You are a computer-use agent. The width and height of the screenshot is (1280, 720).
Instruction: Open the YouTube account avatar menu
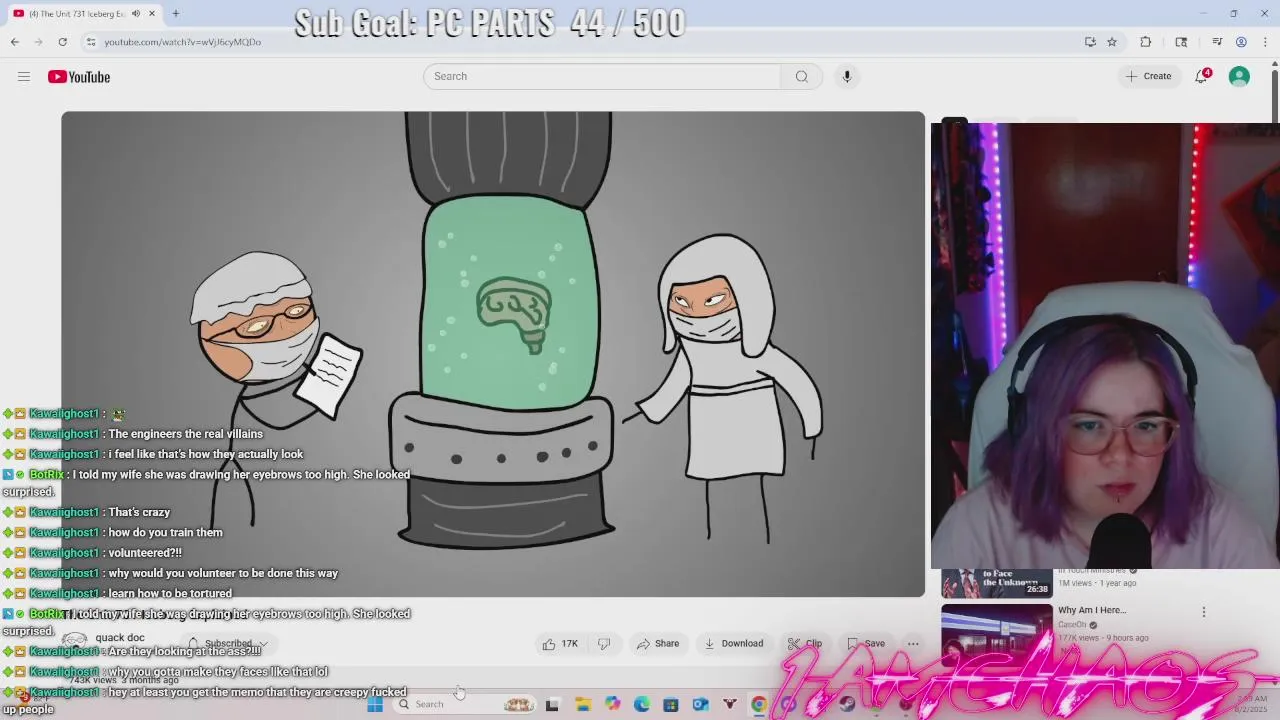(x=1239, y=76)
